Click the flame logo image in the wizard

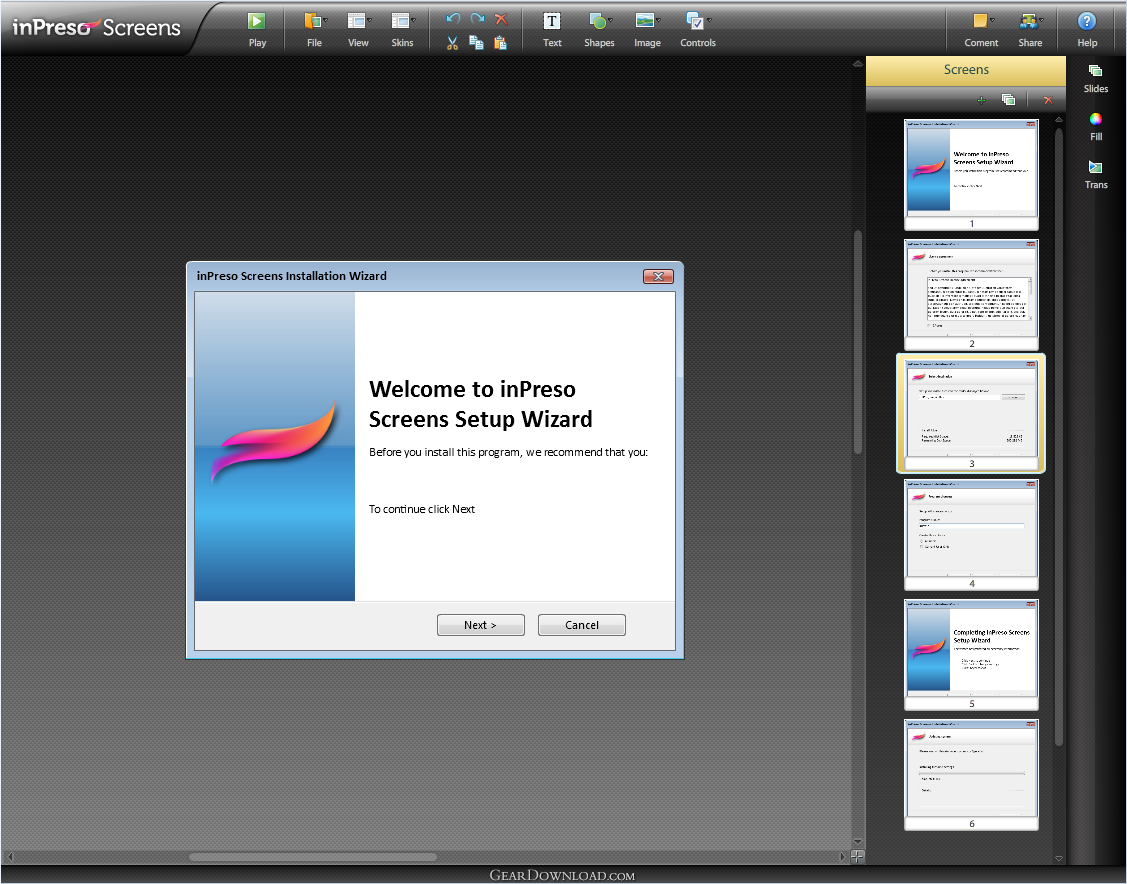(x=274, y=441)
